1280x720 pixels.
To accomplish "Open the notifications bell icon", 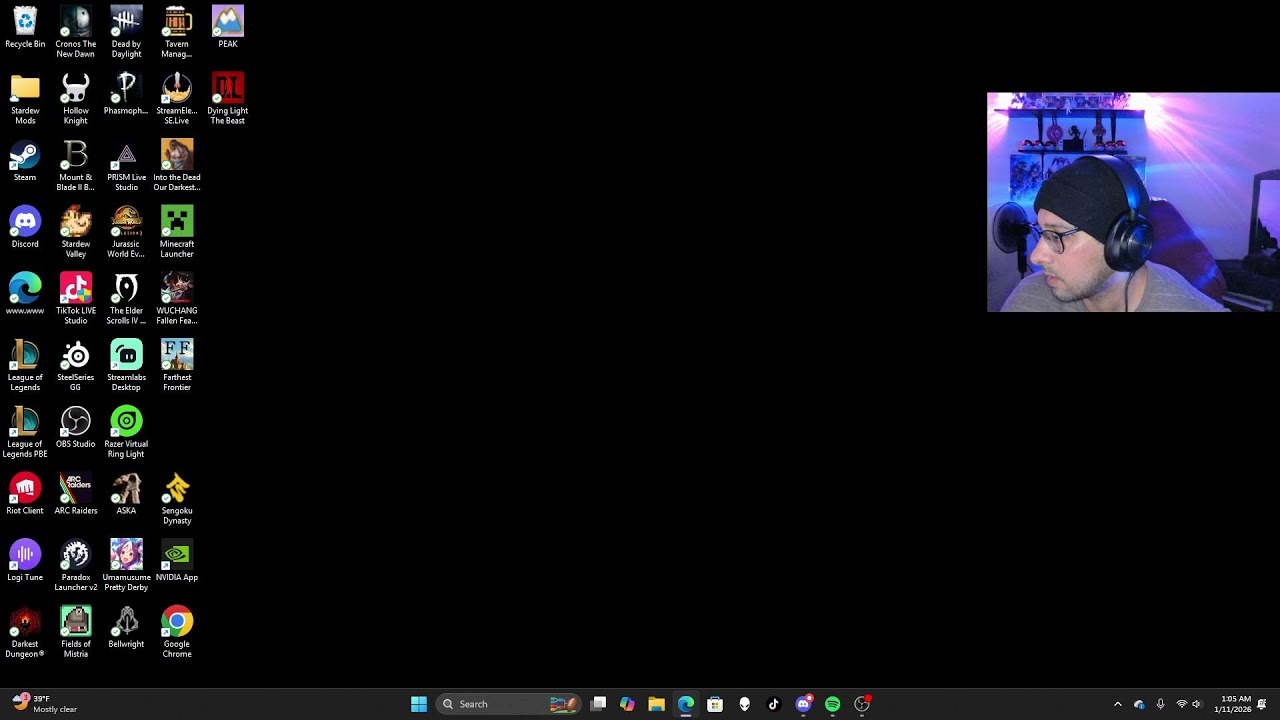I will tap(1262, 704).
